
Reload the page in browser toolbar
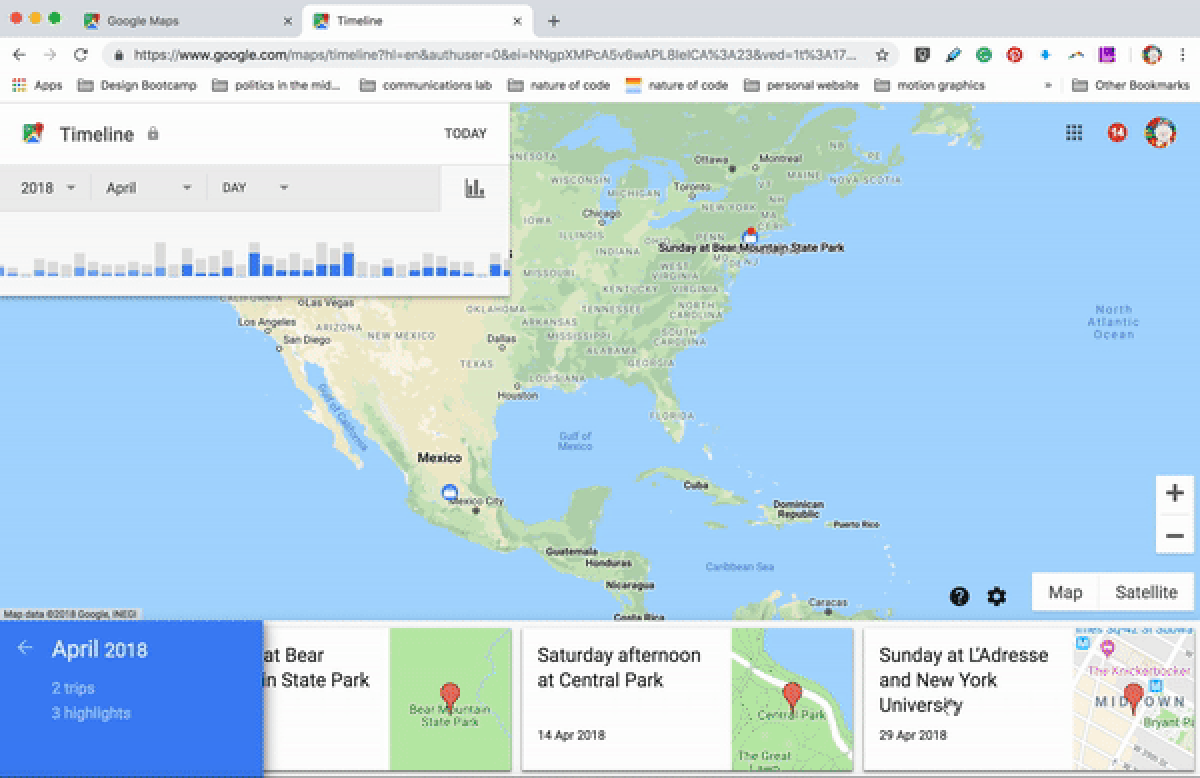point(81,55)
